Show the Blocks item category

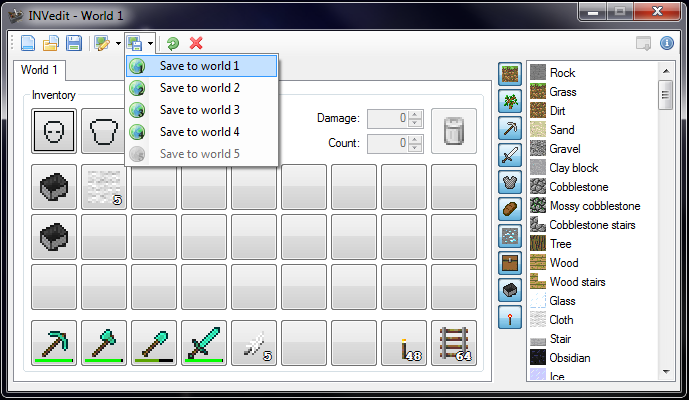510,74
